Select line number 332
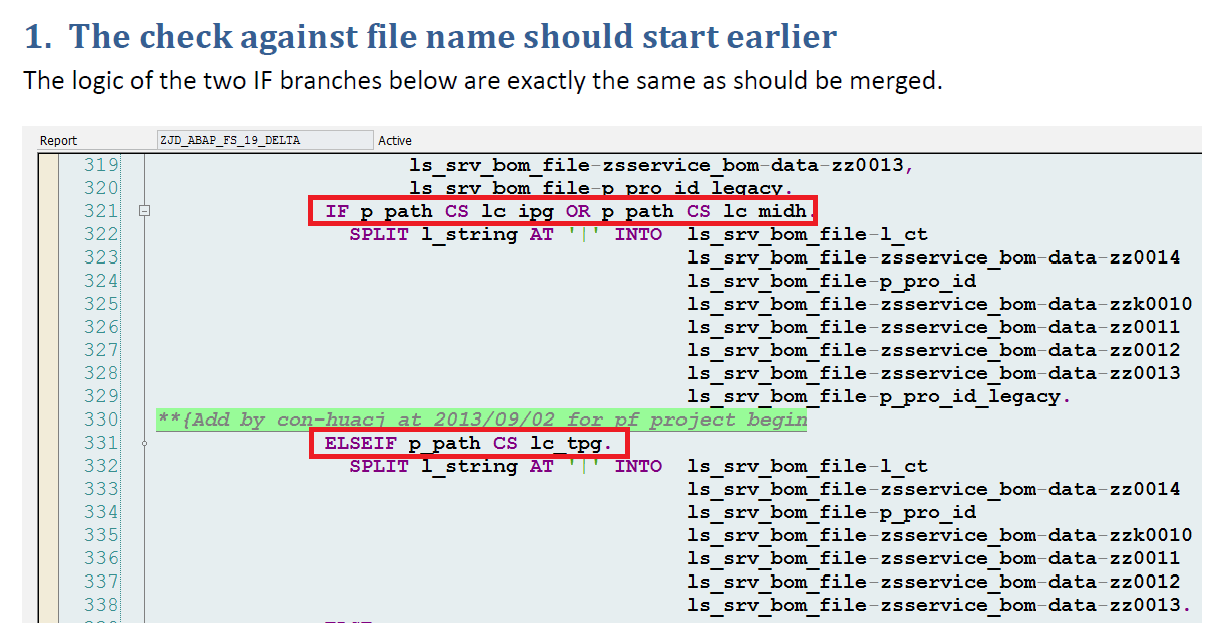Viewport: 1226px width, 640px height. [x=101, y=466]
